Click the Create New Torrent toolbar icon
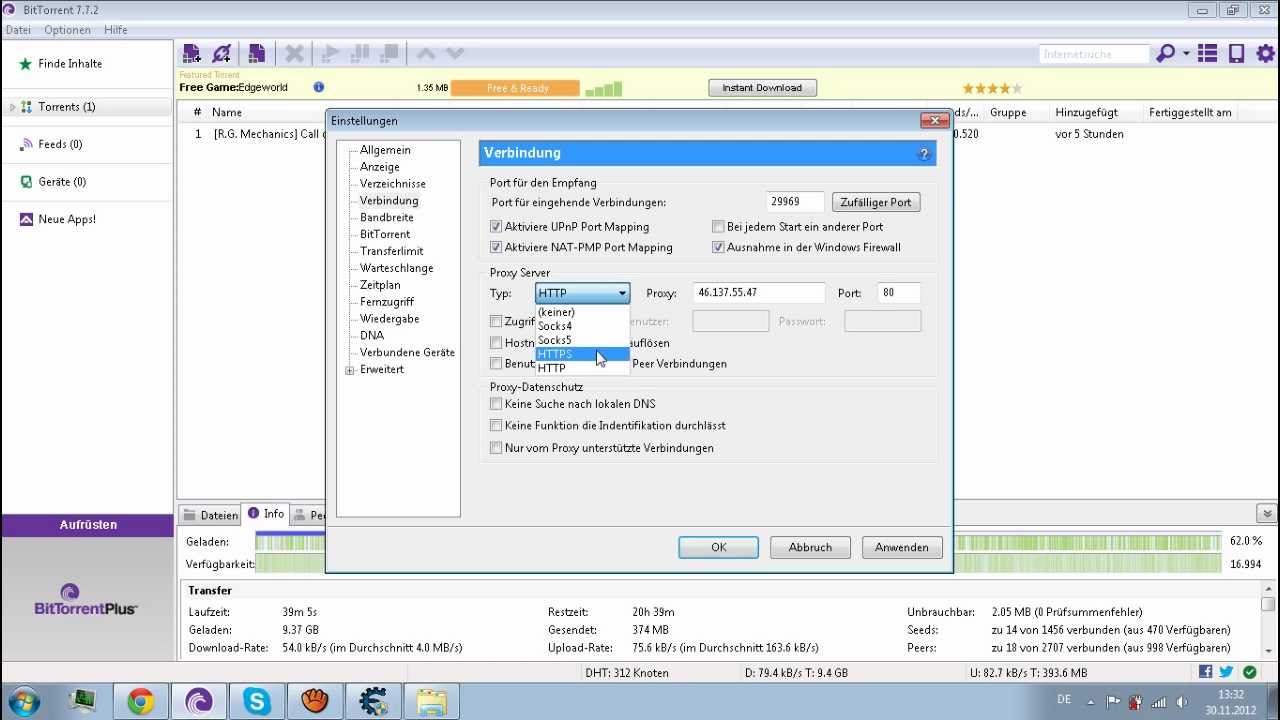The height and width of the screenshot is (720, 1280). click(257, 54)
